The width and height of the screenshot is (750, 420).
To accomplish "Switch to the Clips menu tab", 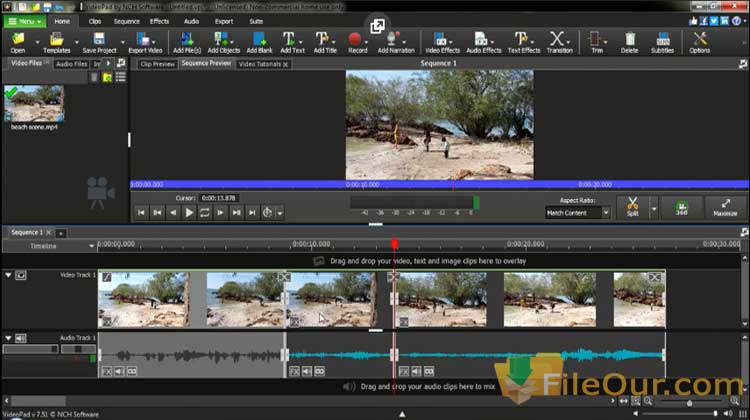I will pos(95,21).
